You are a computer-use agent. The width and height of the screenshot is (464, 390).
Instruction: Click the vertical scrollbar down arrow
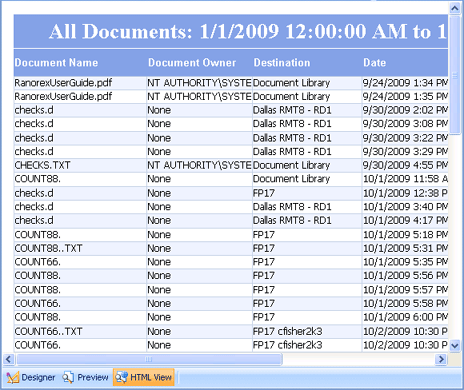click(455, 346)
